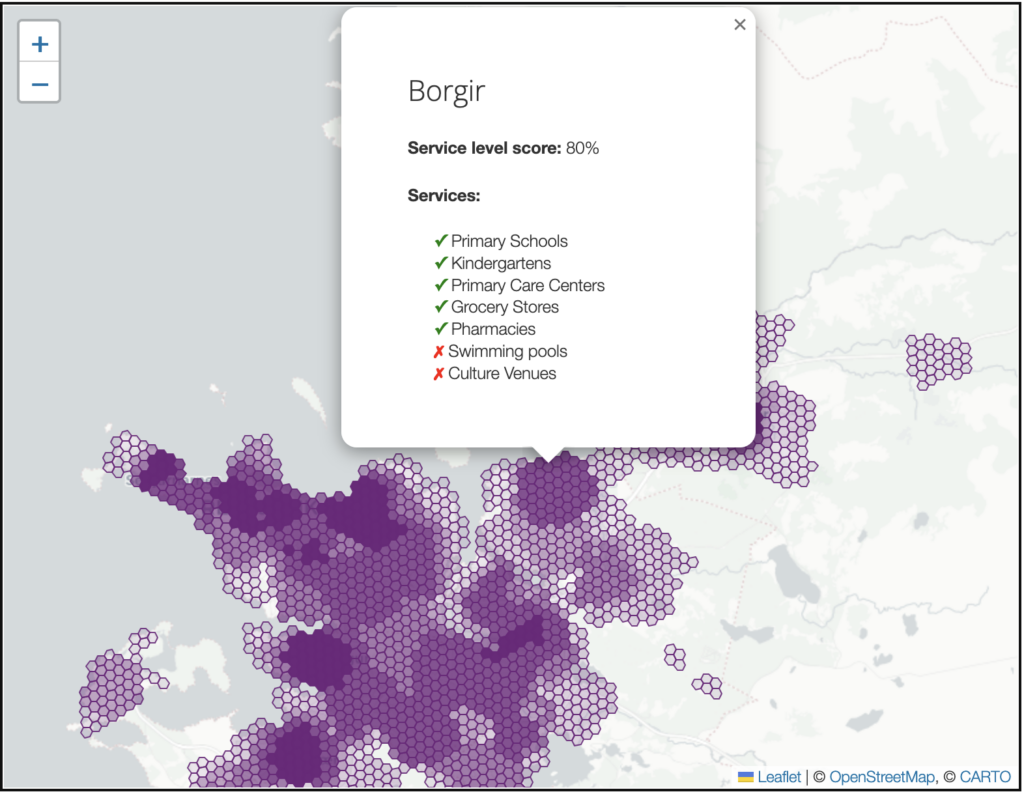Select the dark hexagon cluster under popup pointer

[x=554, y=487]
